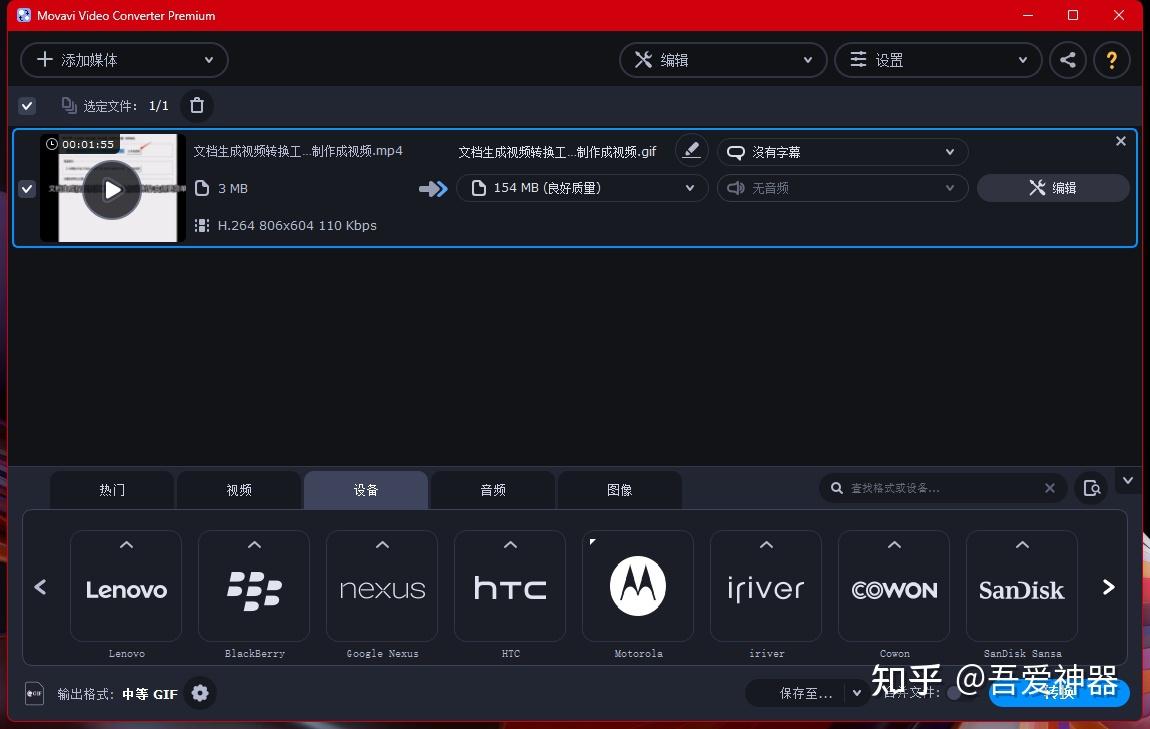
Task: Open output format settings gear
Action: 199,693
